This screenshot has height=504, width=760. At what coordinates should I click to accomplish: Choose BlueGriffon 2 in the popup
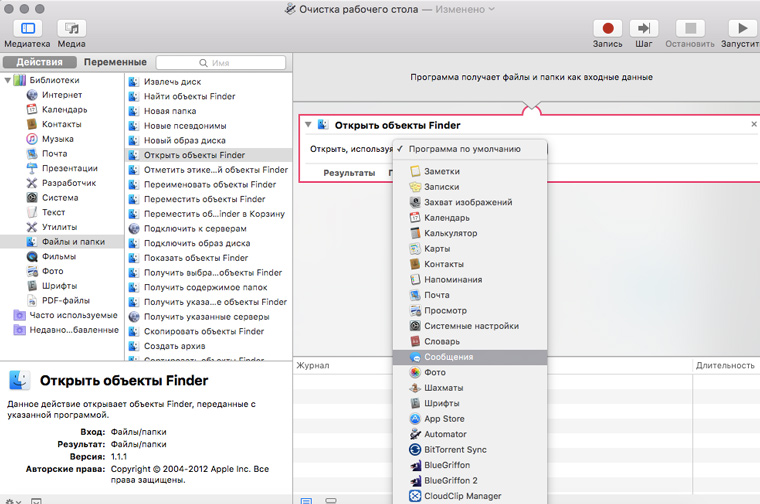470,481
